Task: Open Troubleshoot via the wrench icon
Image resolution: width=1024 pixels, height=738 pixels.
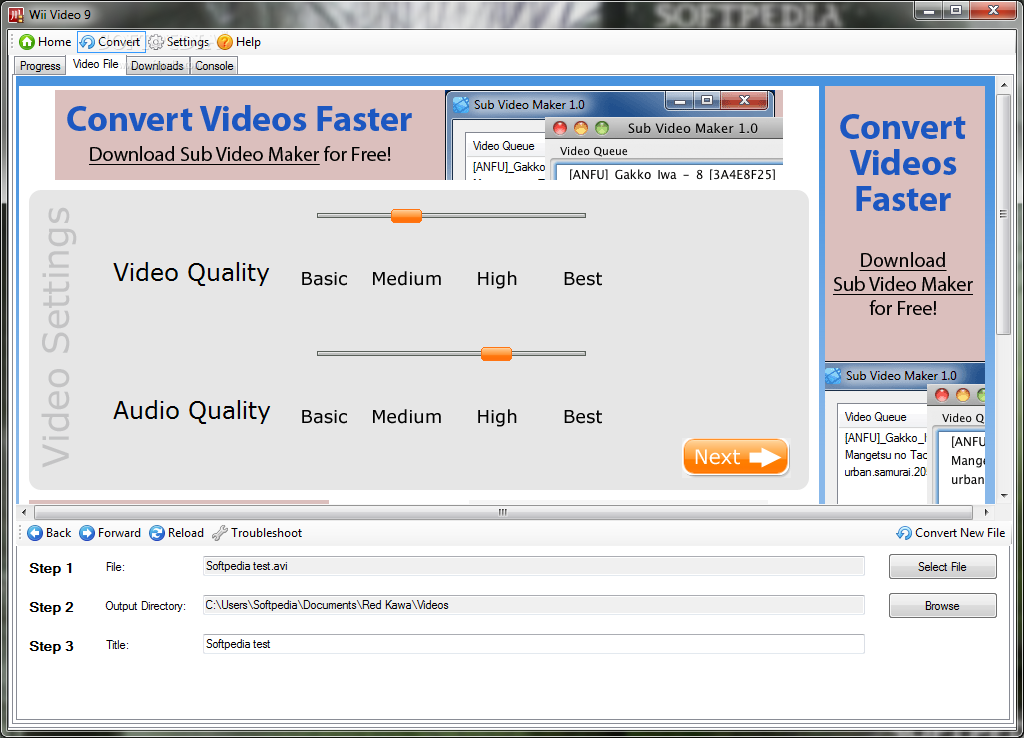Action: point(219,533)
